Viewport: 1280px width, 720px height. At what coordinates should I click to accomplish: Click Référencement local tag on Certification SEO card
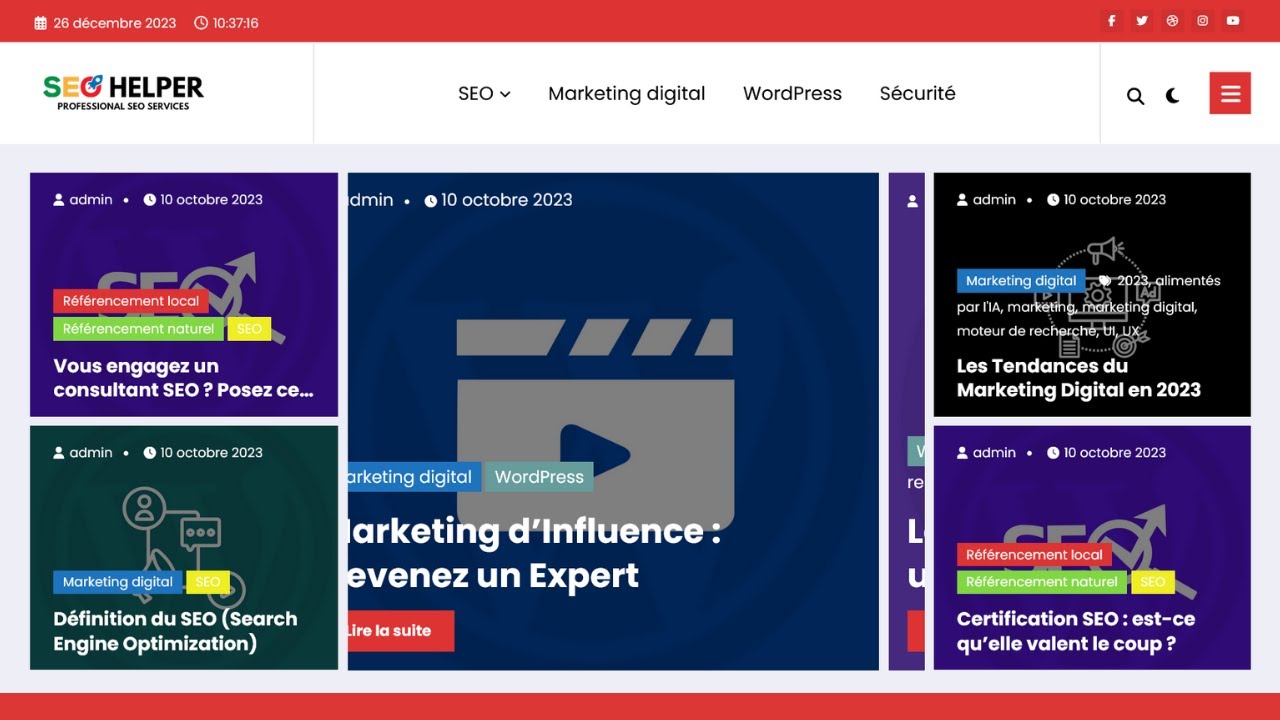[1034, 555]
